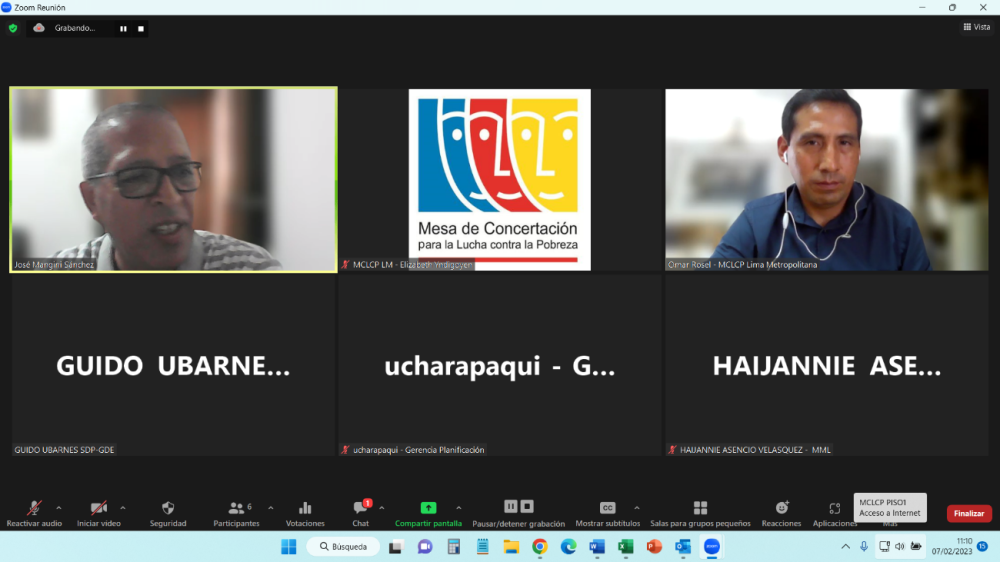Stop recording in top Grabando bar
This screenshot has width=1000, height=562.
click(141, 28)
